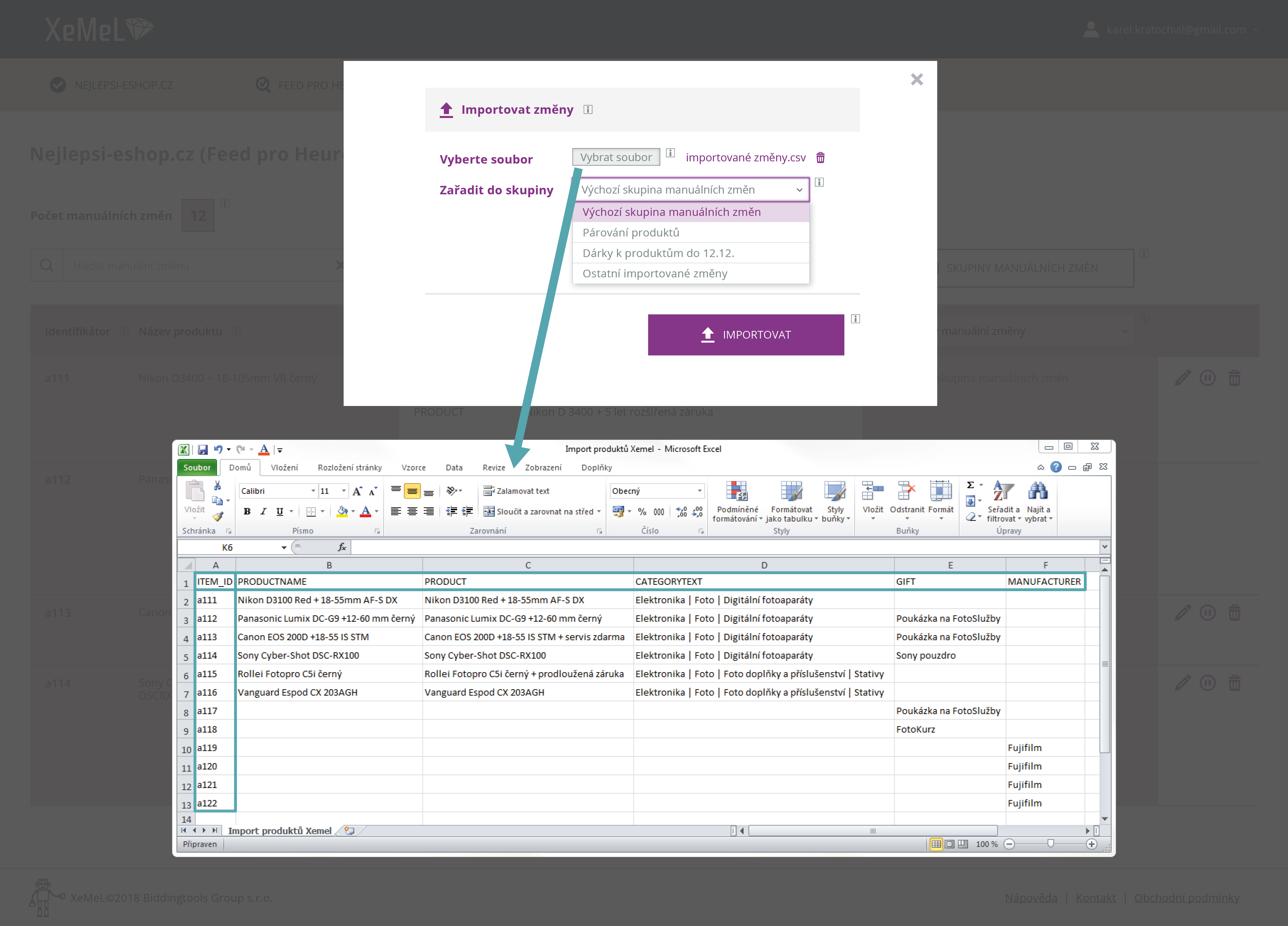This screenshot has height=926, width=1288.
Task: Select Párování produktů group option
Action: (x=690, y=232)
